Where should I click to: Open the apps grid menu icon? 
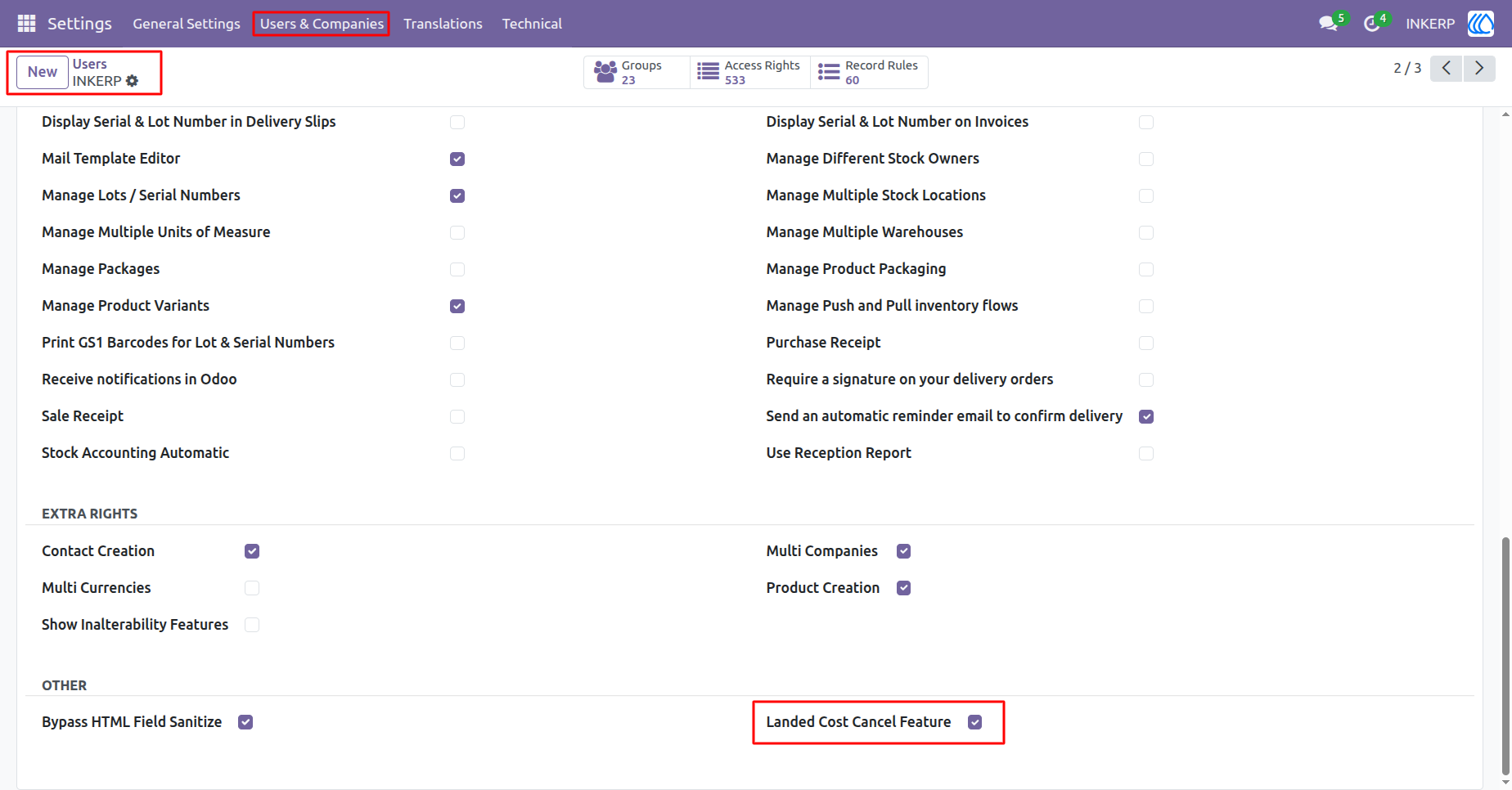(26, 24)
